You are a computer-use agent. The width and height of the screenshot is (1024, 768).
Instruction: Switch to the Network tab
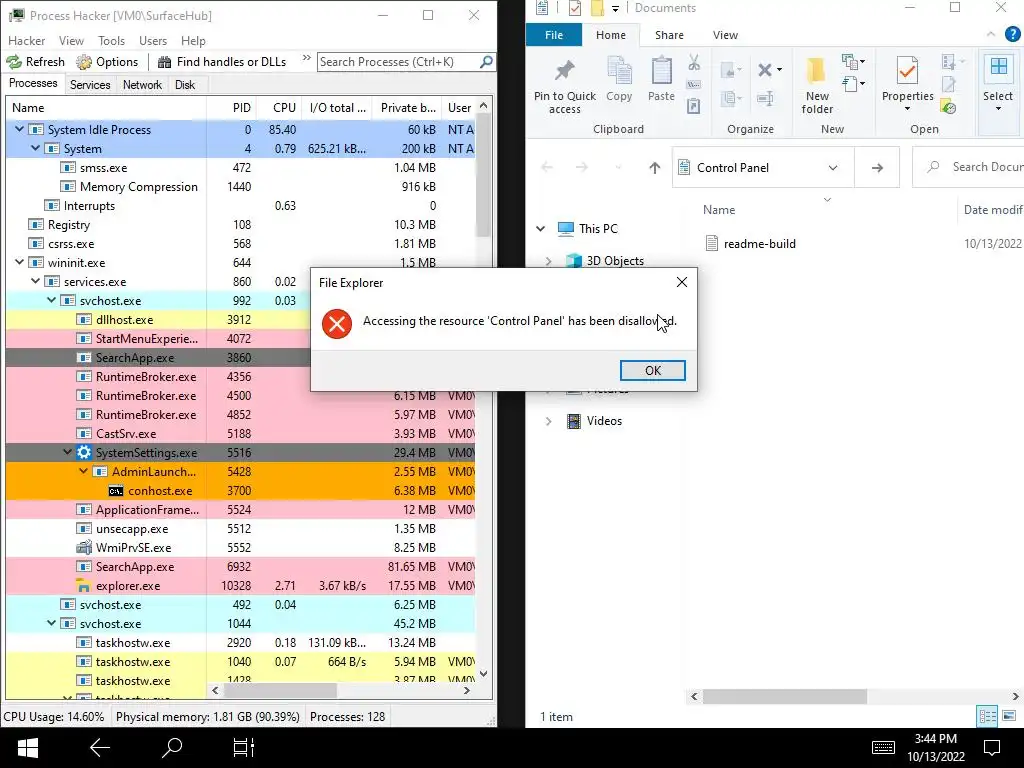[x=142, y=85]
